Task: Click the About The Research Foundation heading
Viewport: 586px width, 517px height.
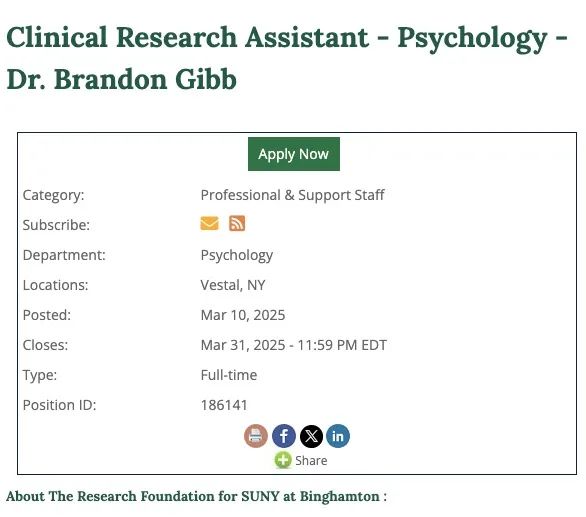Action: (x=196, y=496)
